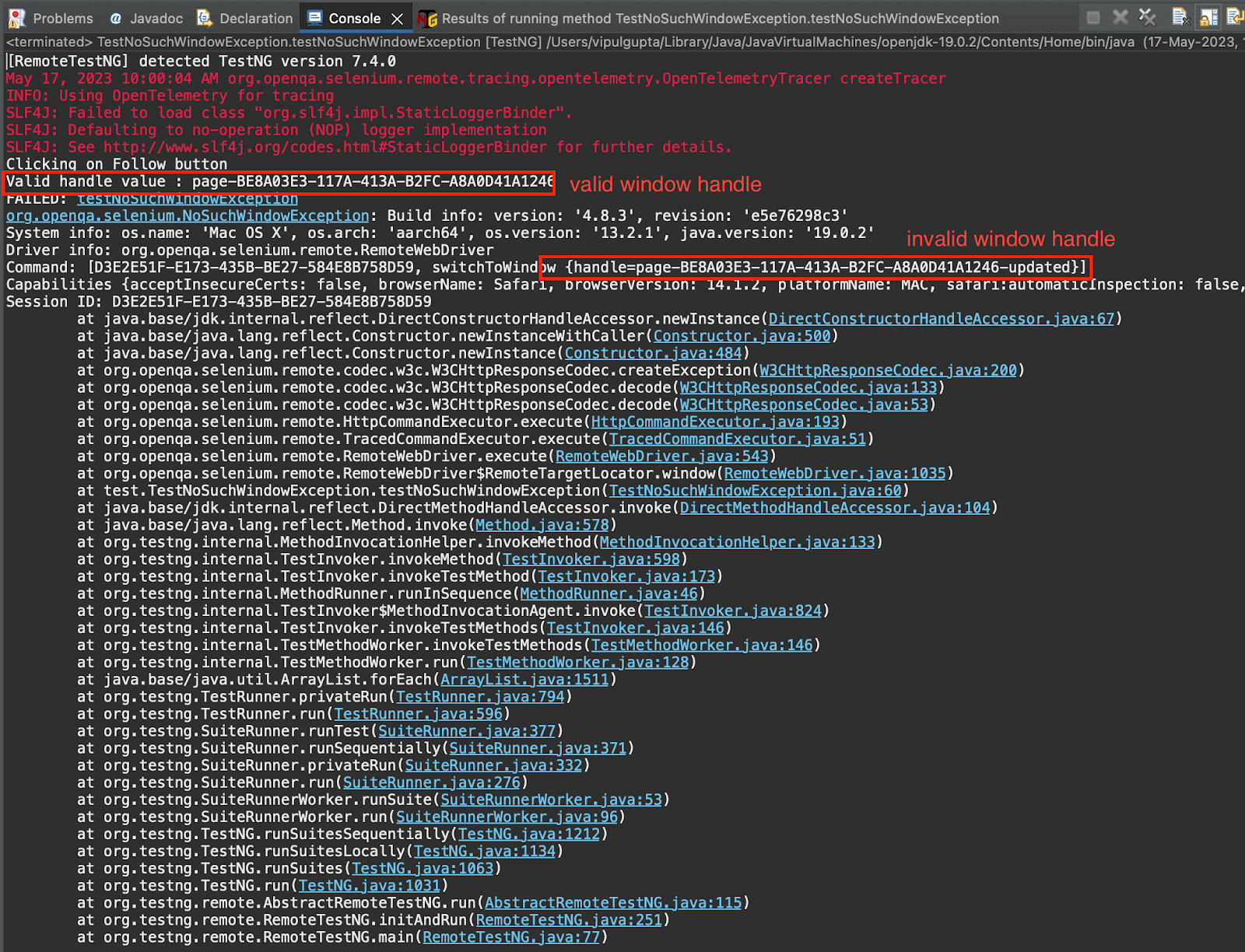
Task: Switch to the Problems tab
Action: [x=62, y=18]
